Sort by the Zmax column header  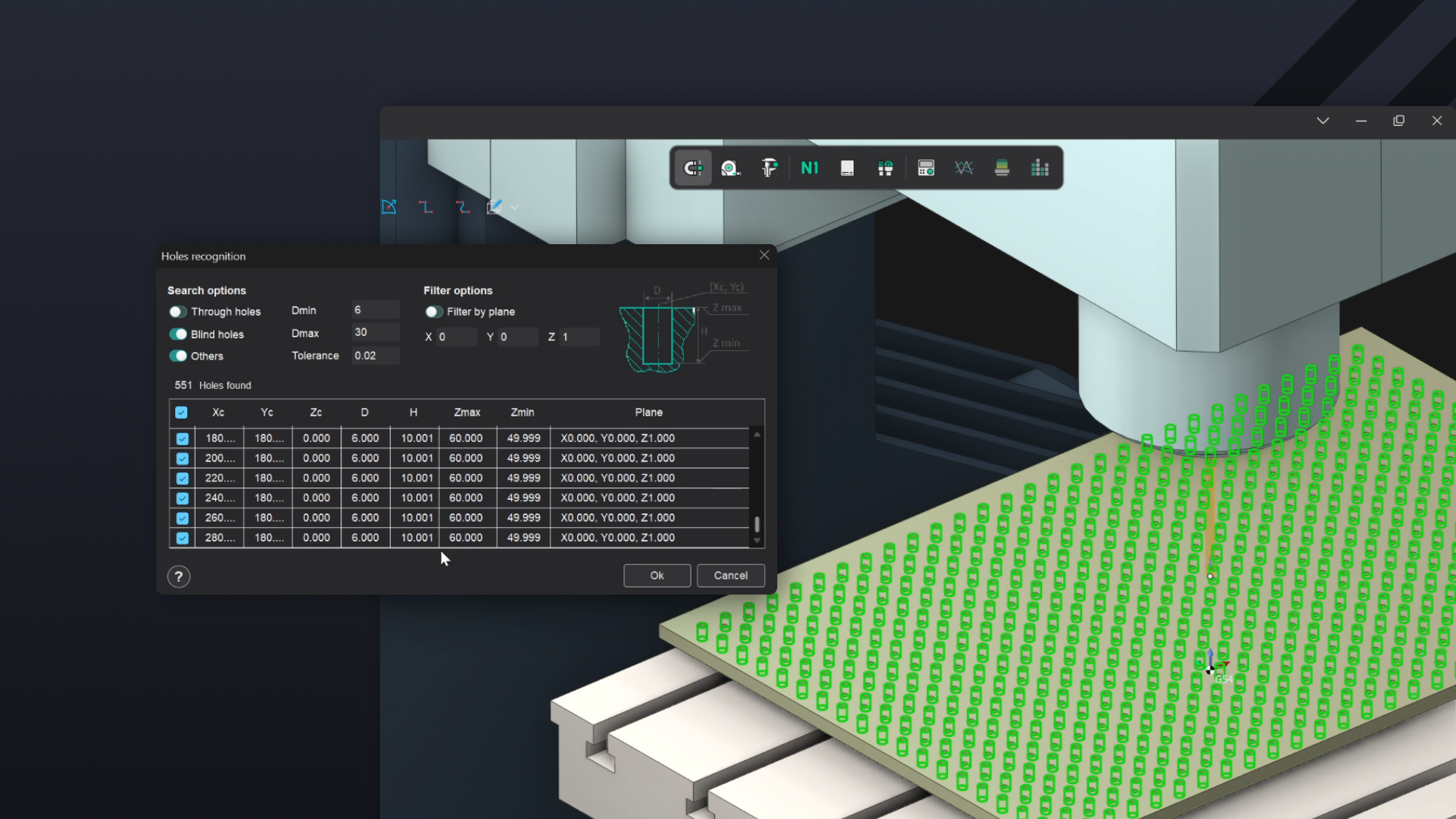[x=466, y=413]
